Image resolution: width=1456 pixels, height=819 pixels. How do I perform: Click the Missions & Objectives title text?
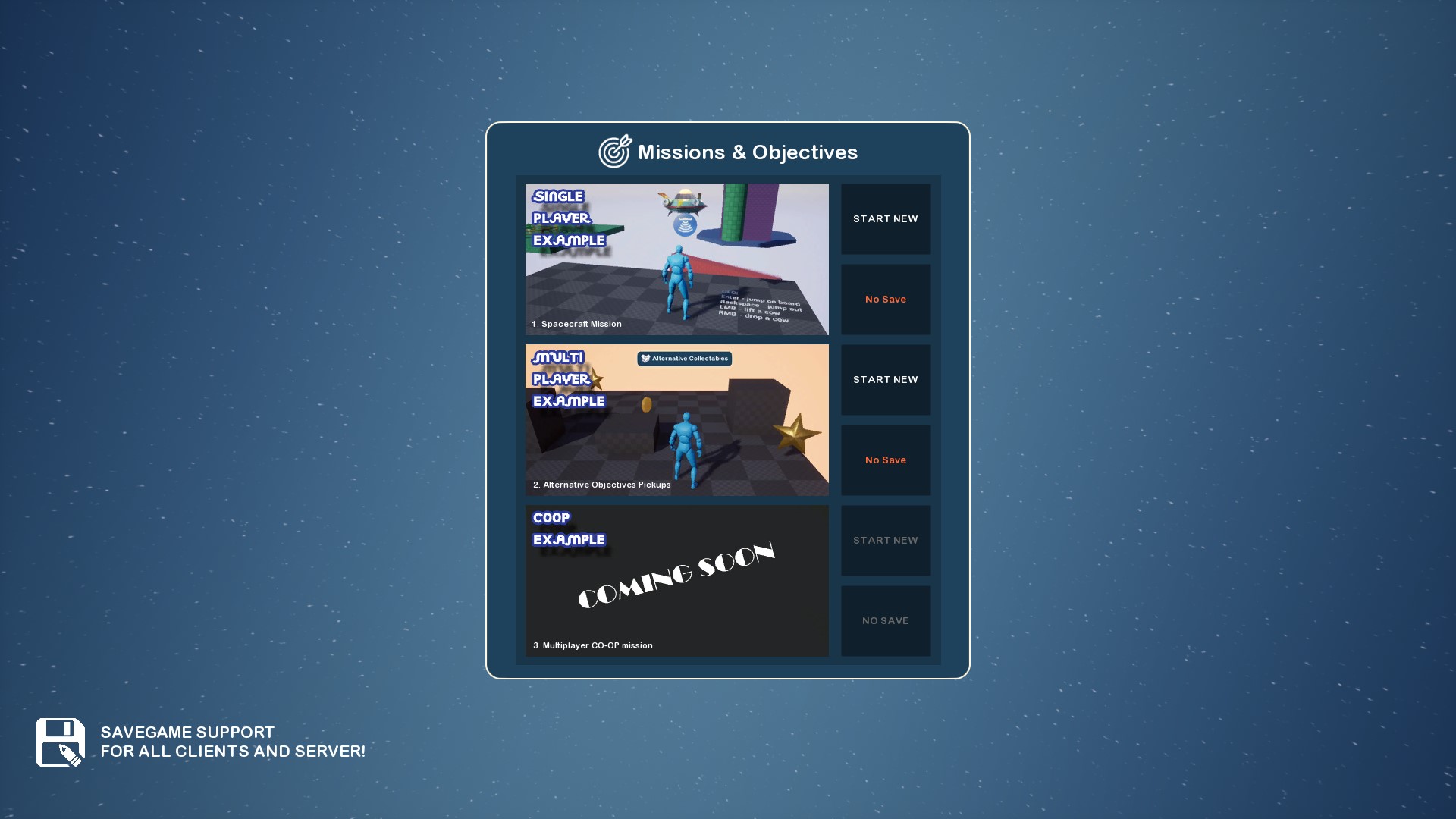[747, 152]
